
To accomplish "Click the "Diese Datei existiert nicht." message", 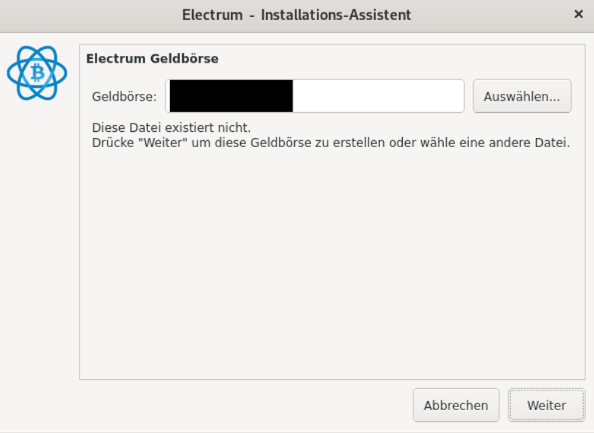I will coord(171,128).
